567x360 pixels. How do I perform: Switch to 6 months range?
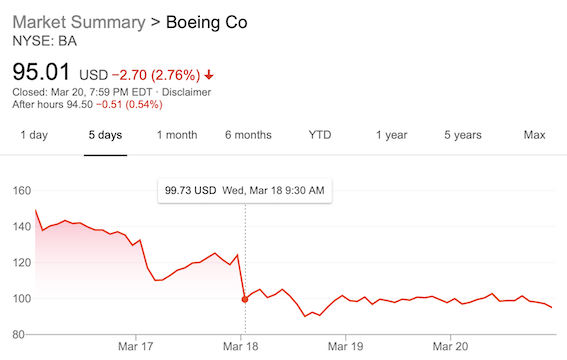(x=248, y=135)
